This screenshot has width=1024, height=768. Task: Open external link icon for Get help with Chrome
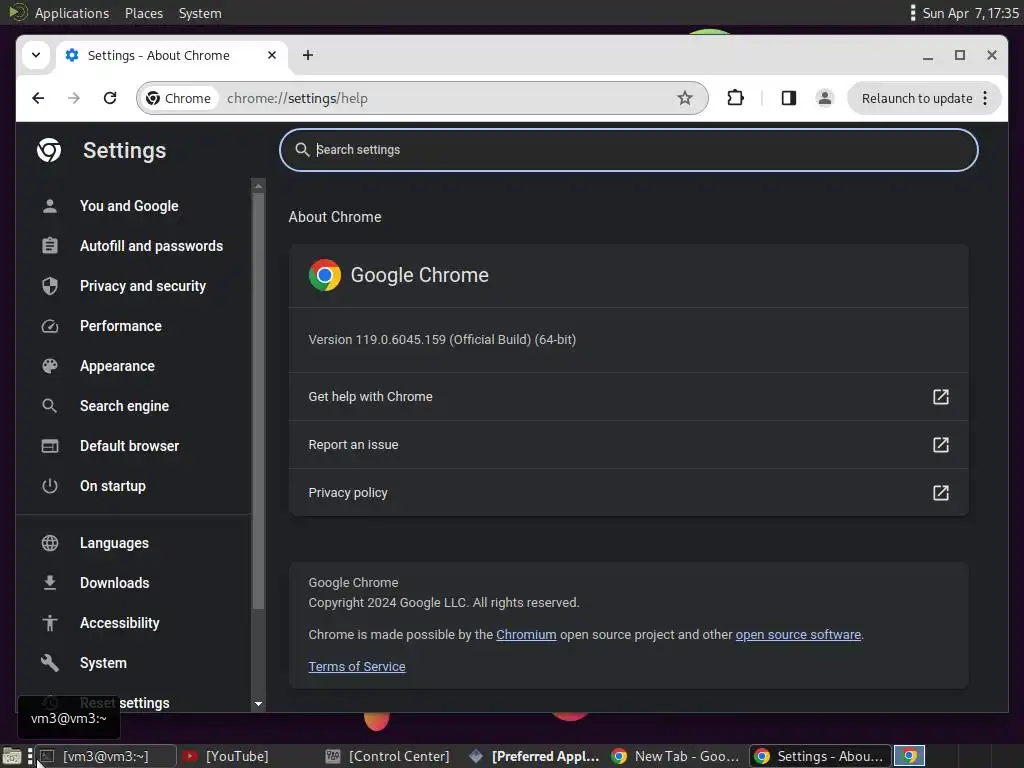tap(940, 396)
